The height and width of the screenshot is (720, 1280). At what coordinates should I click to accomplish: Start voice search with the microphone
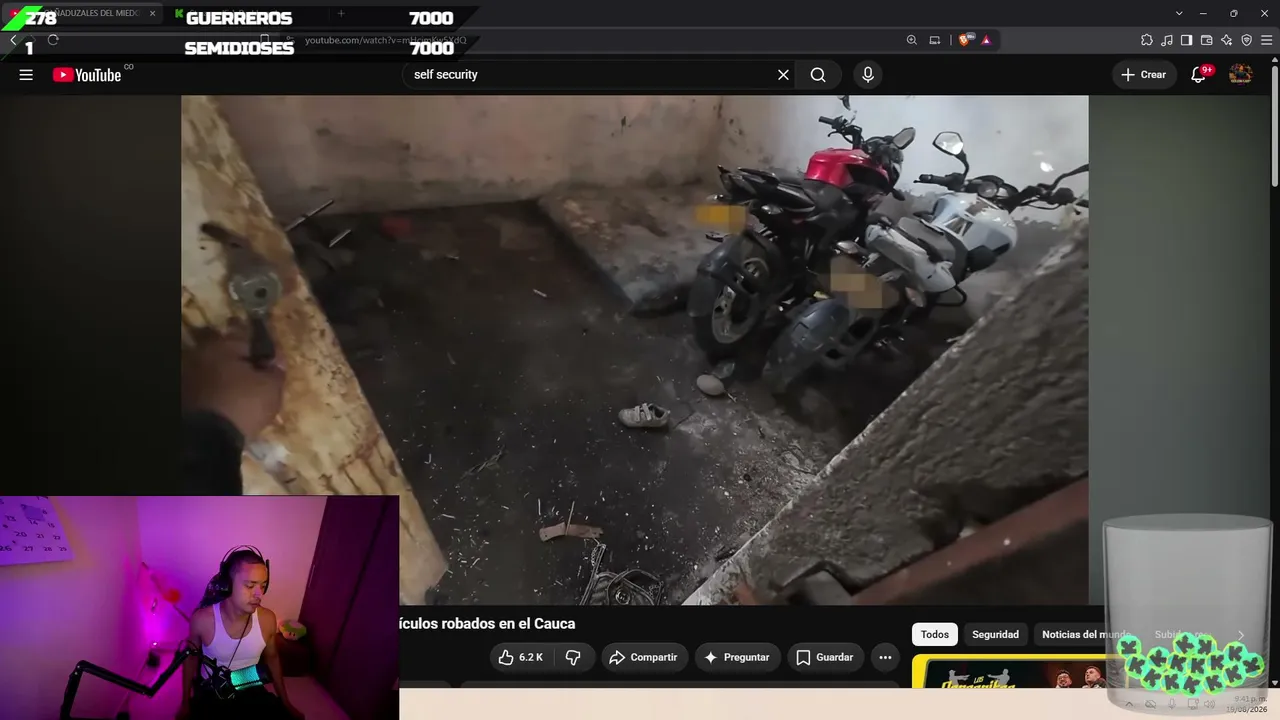868,75
